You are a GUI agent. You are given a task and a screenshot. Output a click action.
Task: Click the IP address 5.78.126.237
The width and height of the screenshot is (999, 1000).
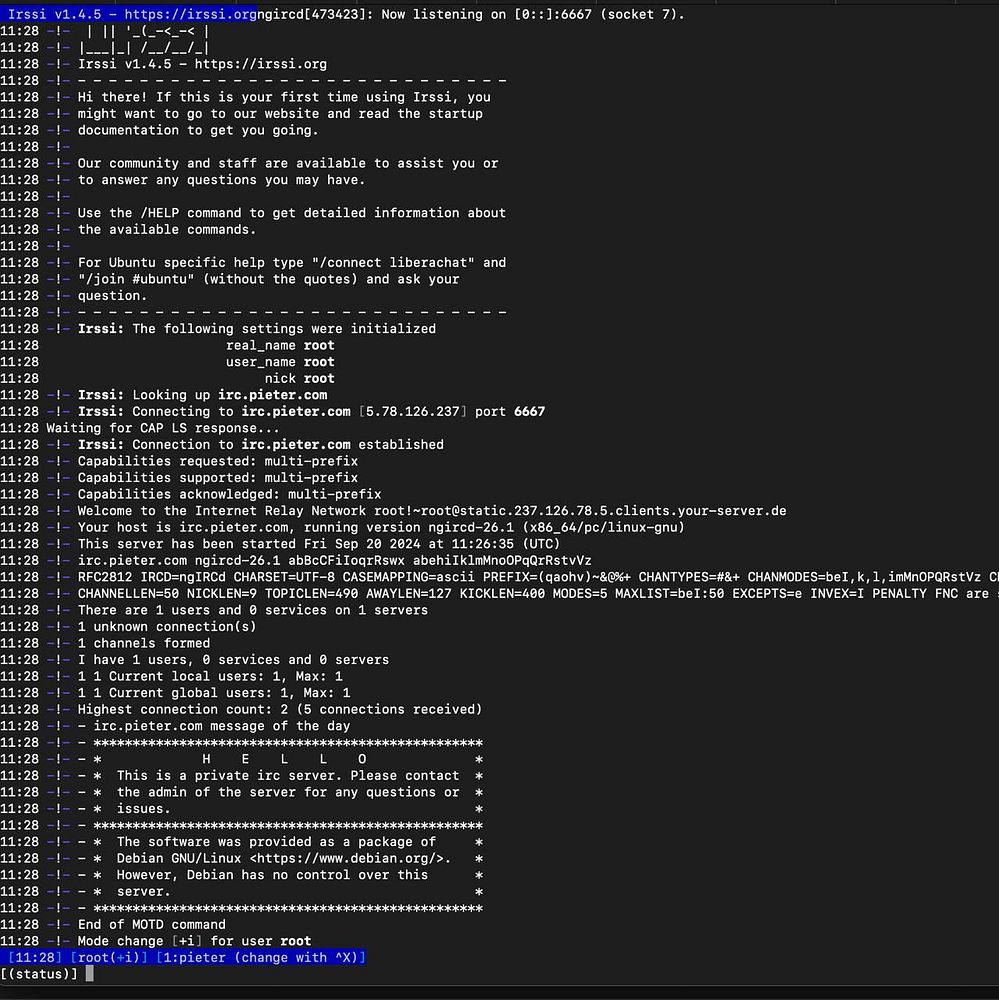click(x=412, y=412)
